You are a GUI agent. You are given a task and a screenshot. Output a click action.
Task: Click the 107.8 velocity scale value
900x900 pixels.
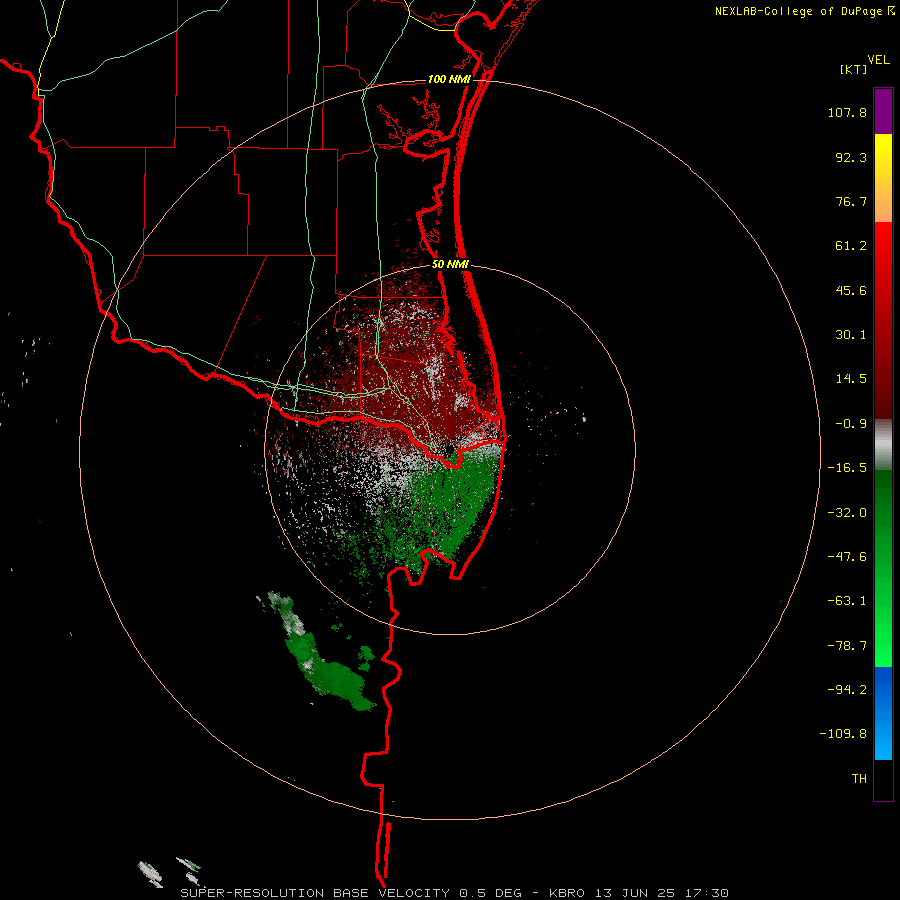[x=847, y=112]
